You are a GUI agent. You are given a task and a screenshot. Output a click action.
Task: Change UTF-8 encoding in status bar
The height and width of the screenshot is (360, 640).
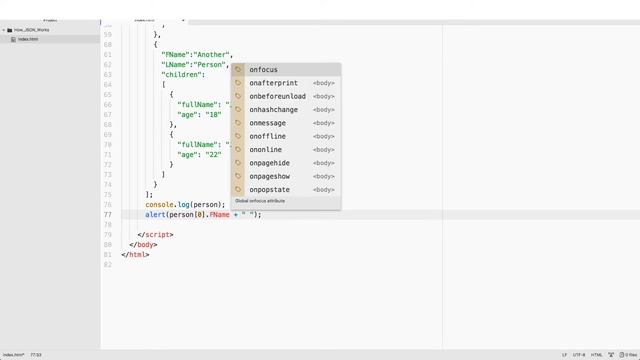click(579, 355)
